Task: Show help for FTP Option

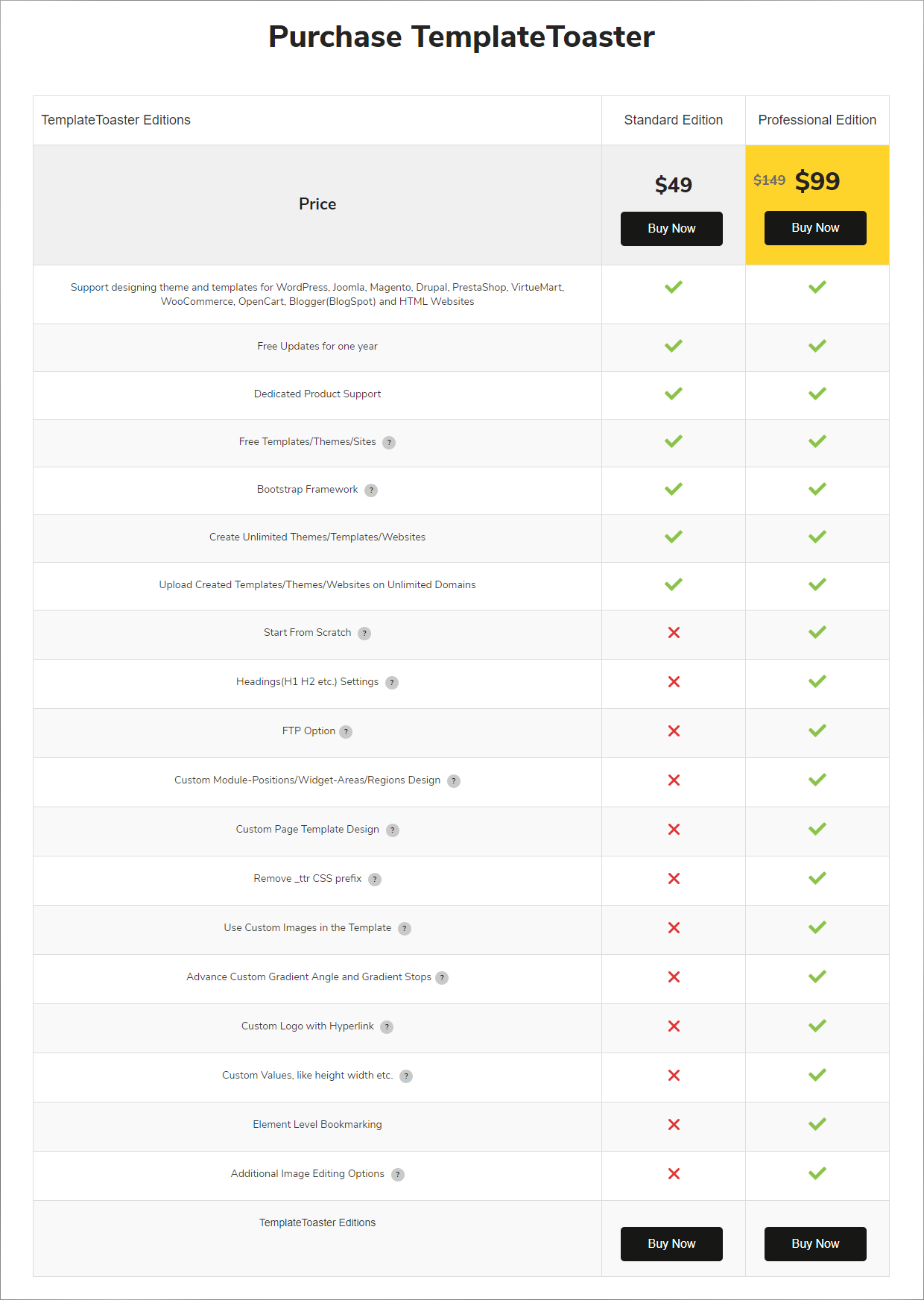Action: point(346,732)
